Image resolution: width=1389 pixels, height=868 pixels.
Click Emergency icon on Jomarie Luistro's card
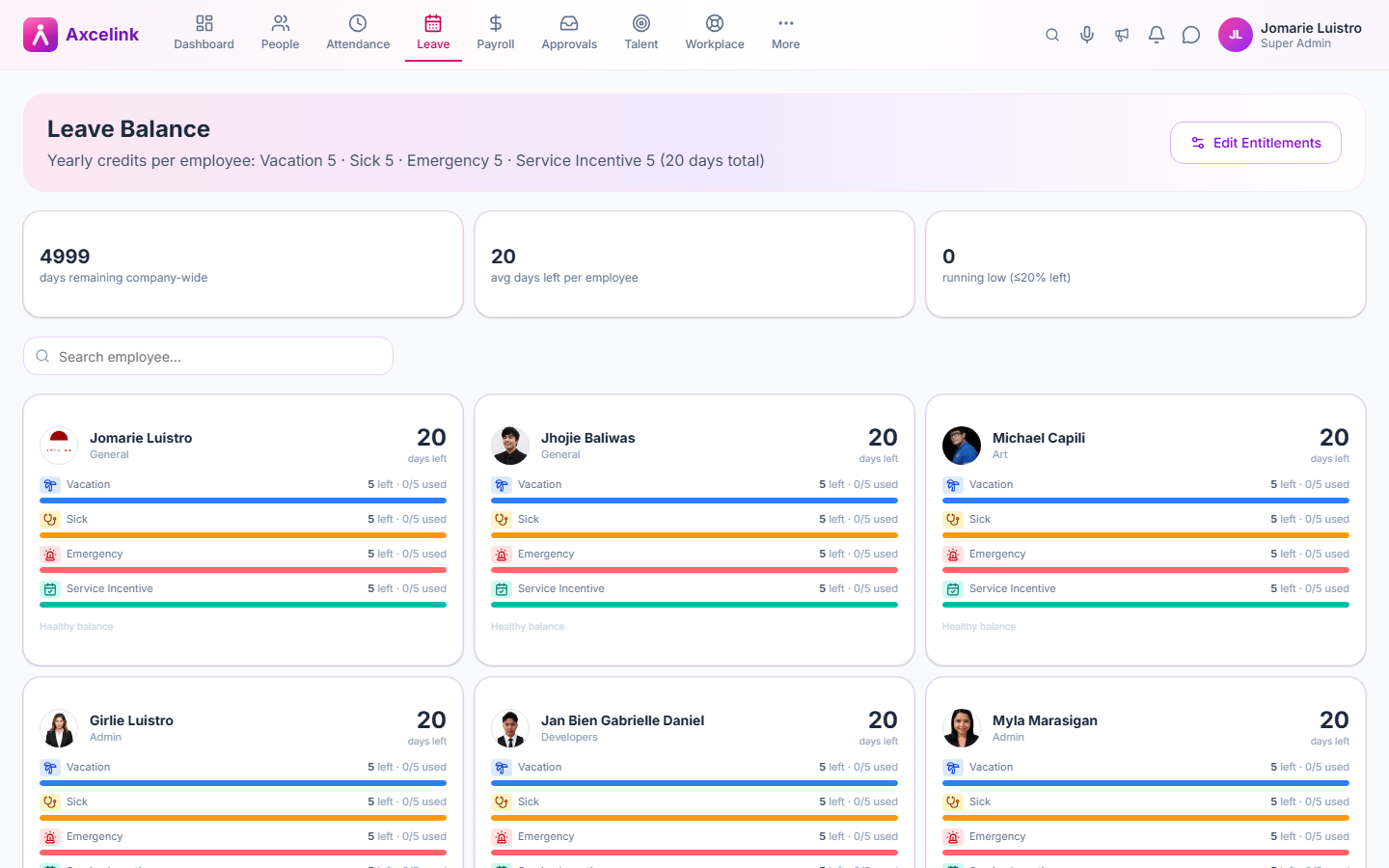coord(50,555)
